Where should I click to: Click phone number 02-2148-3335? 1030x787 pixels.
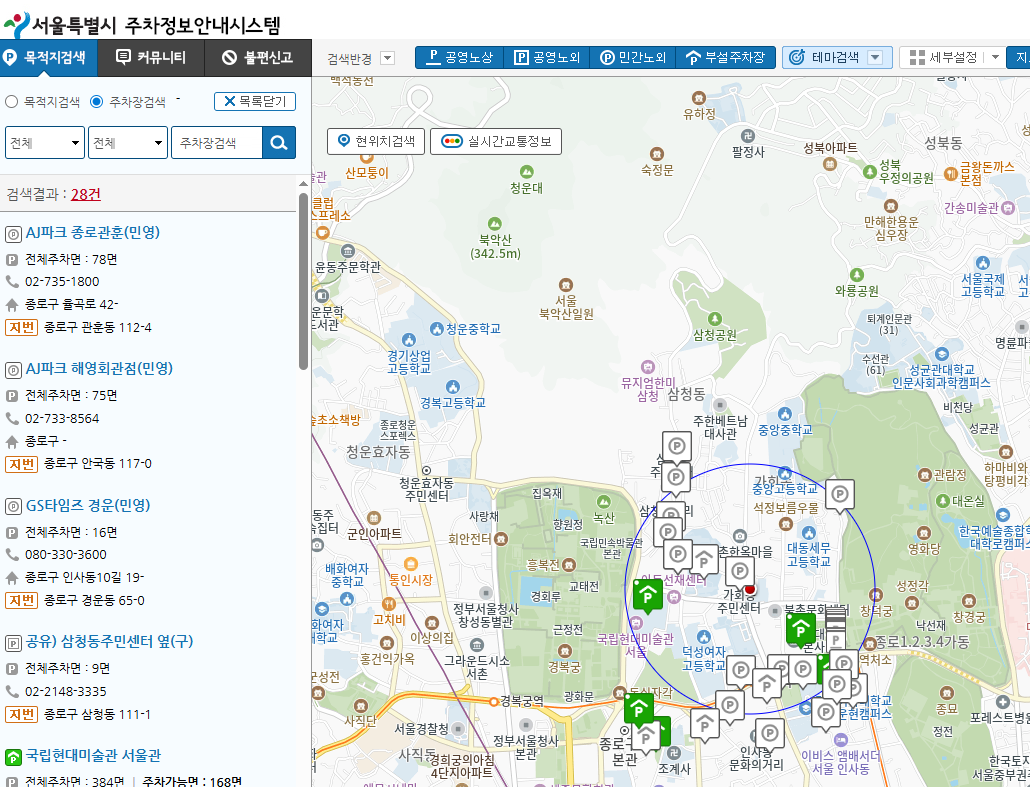click(66, 691)
